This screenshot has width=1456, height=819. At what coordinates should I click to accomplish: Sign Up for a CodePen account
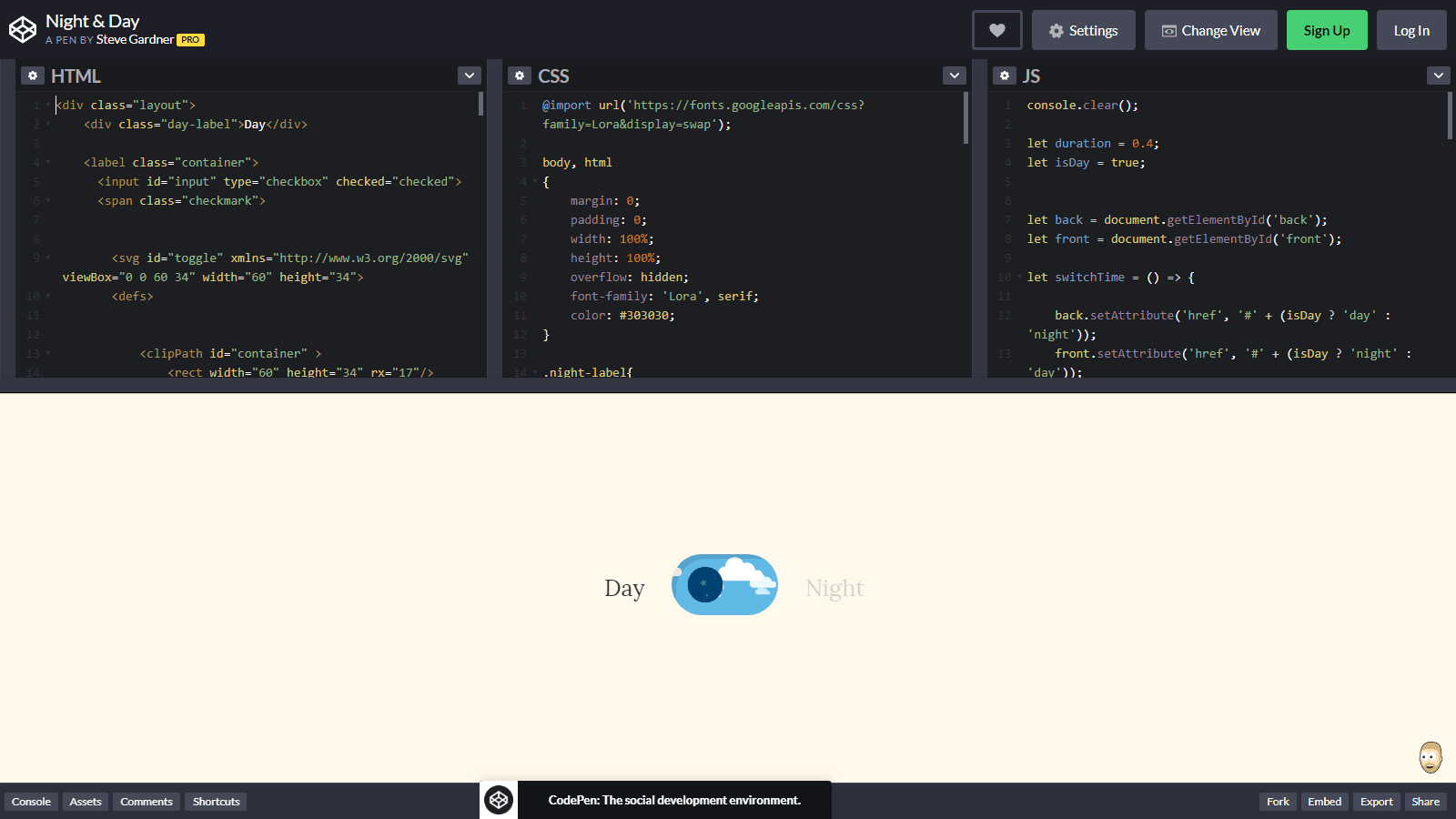coord(1327,29)
